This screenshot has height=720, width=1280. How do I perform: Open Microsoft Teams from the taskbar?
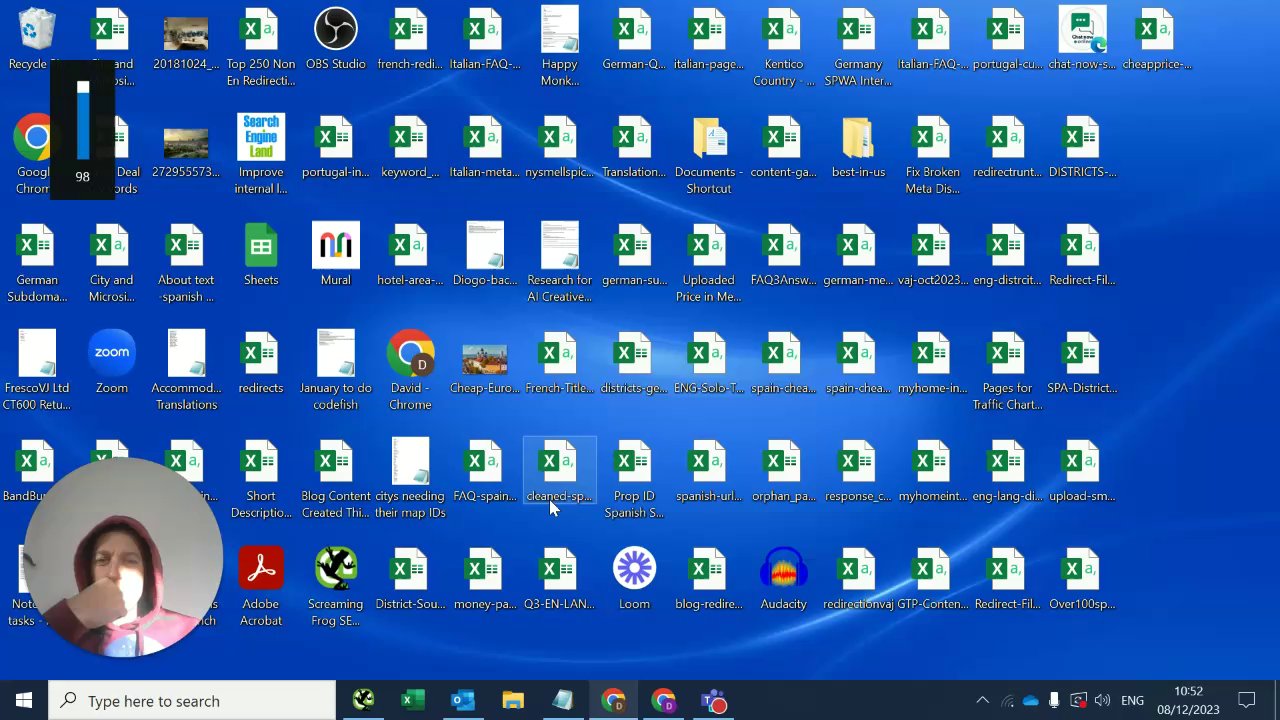[x=713, y=701]
